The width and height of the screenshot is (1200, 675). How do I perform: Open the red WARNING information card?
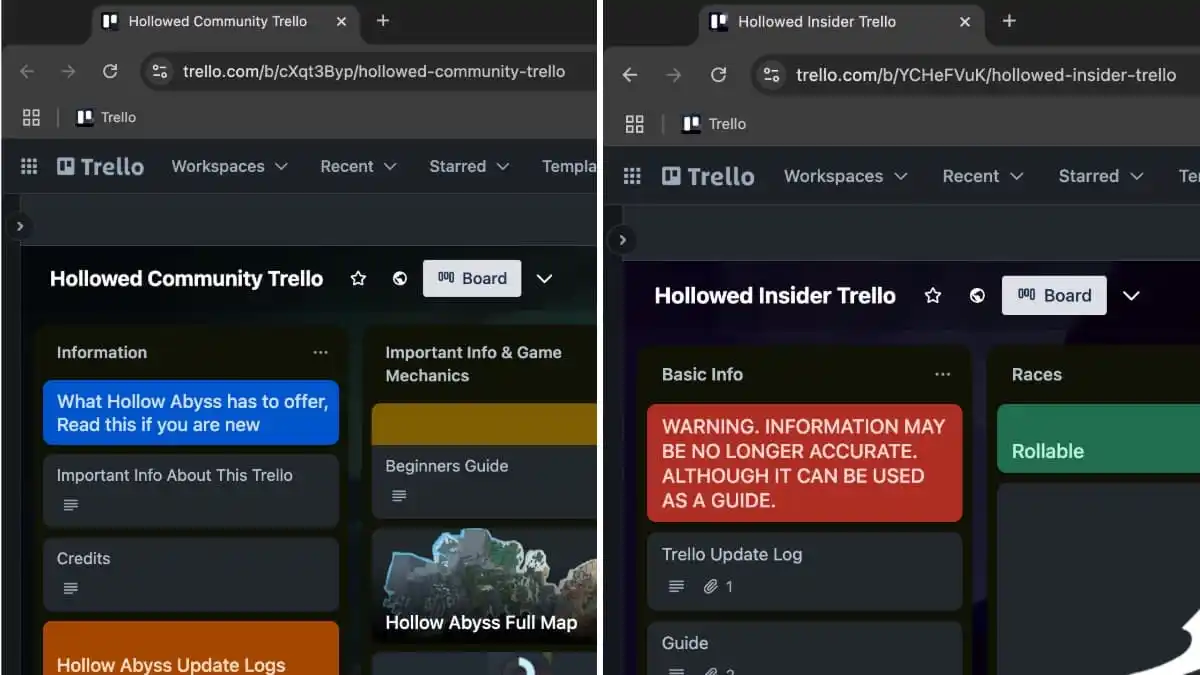pos(804,463)
